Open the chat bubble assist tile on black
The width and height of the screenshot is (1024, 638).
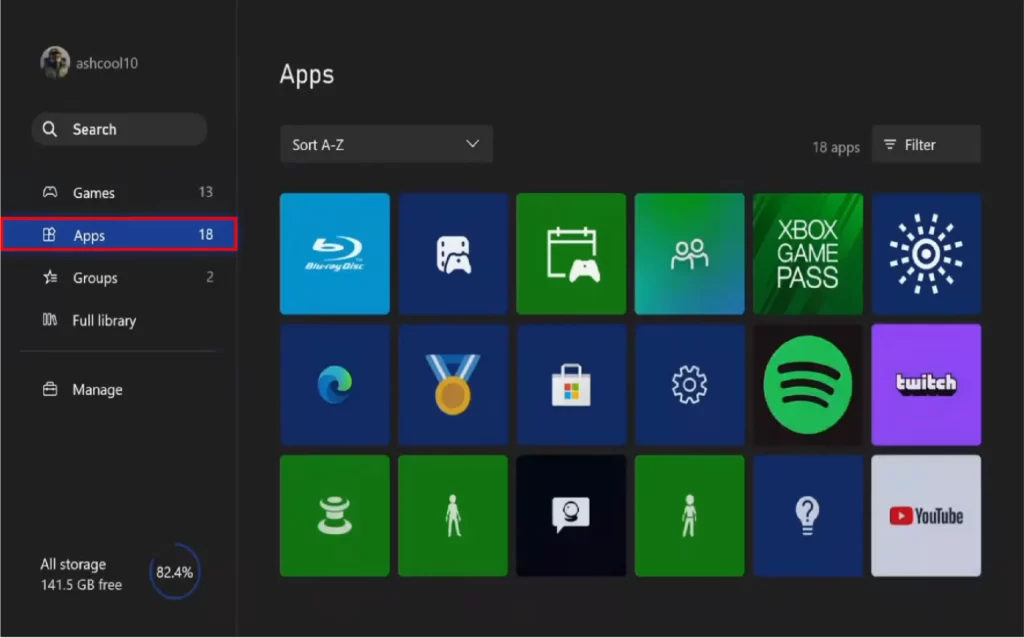coord(571,516)
